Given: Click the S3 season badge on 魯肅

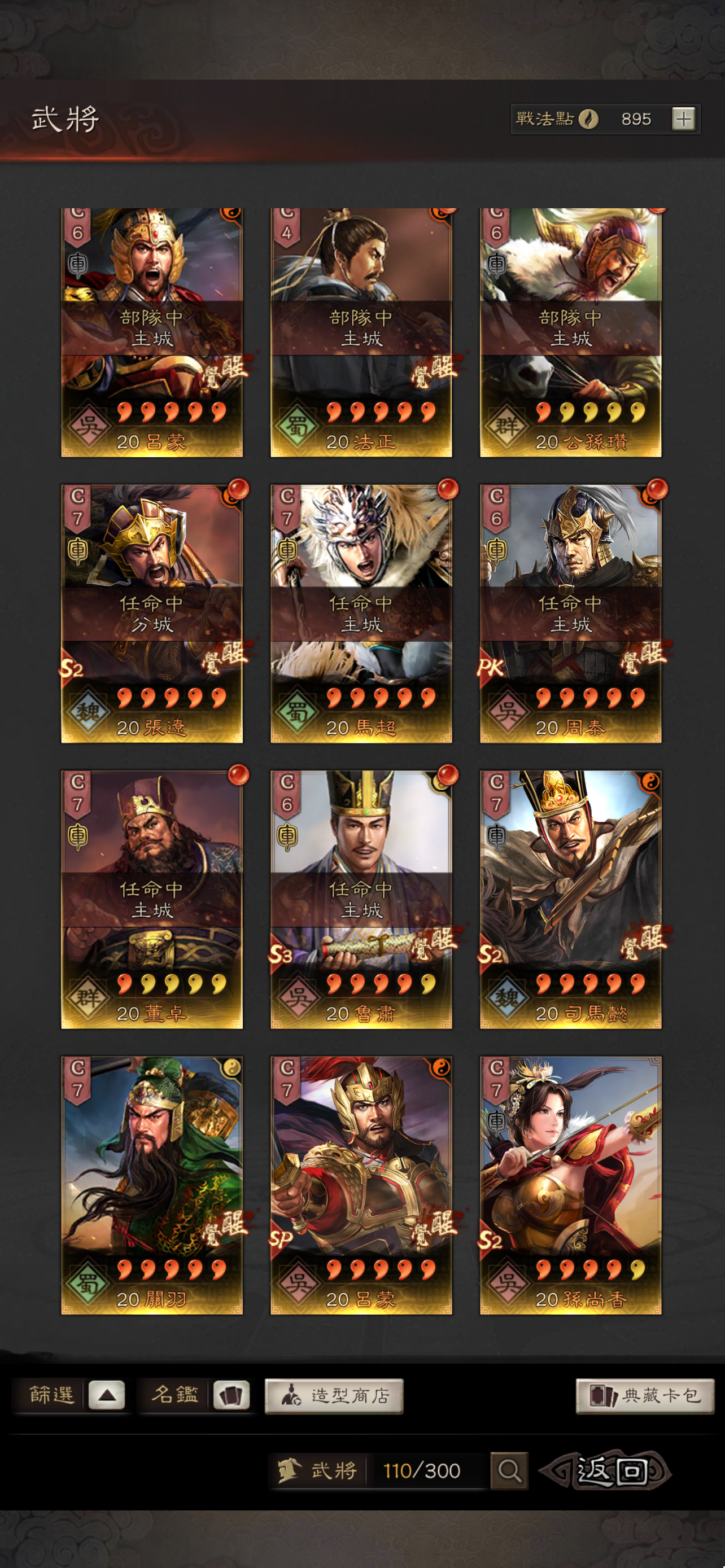Looking at the screenshot, I should 281,953.
